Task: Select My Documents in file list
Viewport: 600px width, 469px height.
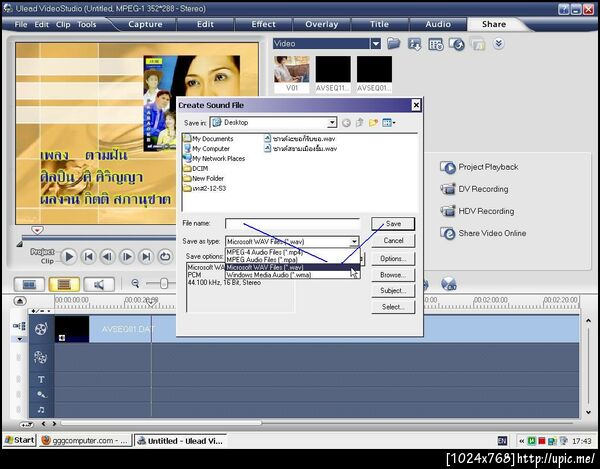Action: point(208,139)
